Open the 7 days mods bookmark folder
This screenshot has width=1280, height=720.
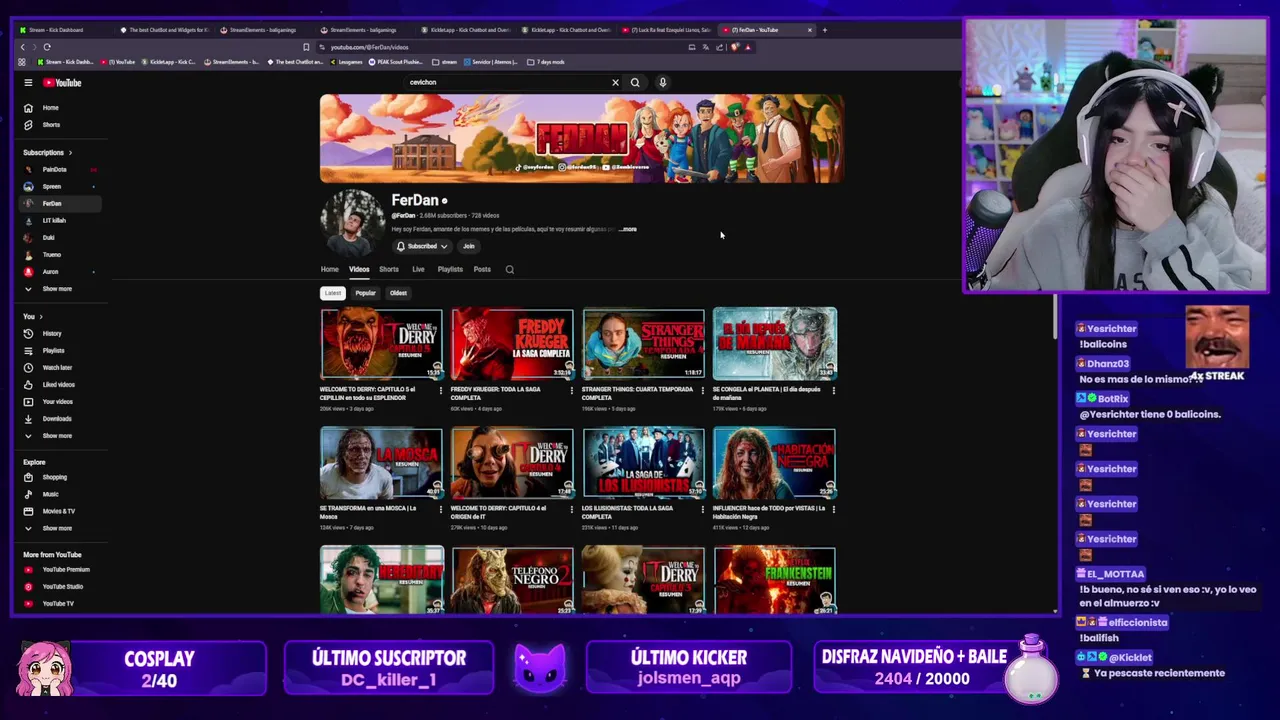point(546,62)
